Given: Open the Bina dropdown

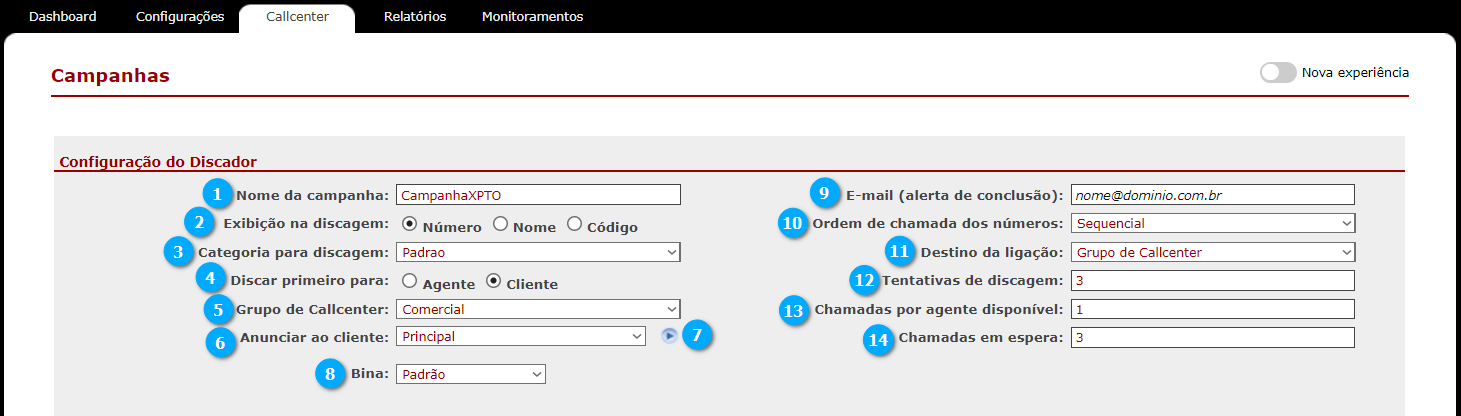Looking at the screenshot, I should coord(471,374).
